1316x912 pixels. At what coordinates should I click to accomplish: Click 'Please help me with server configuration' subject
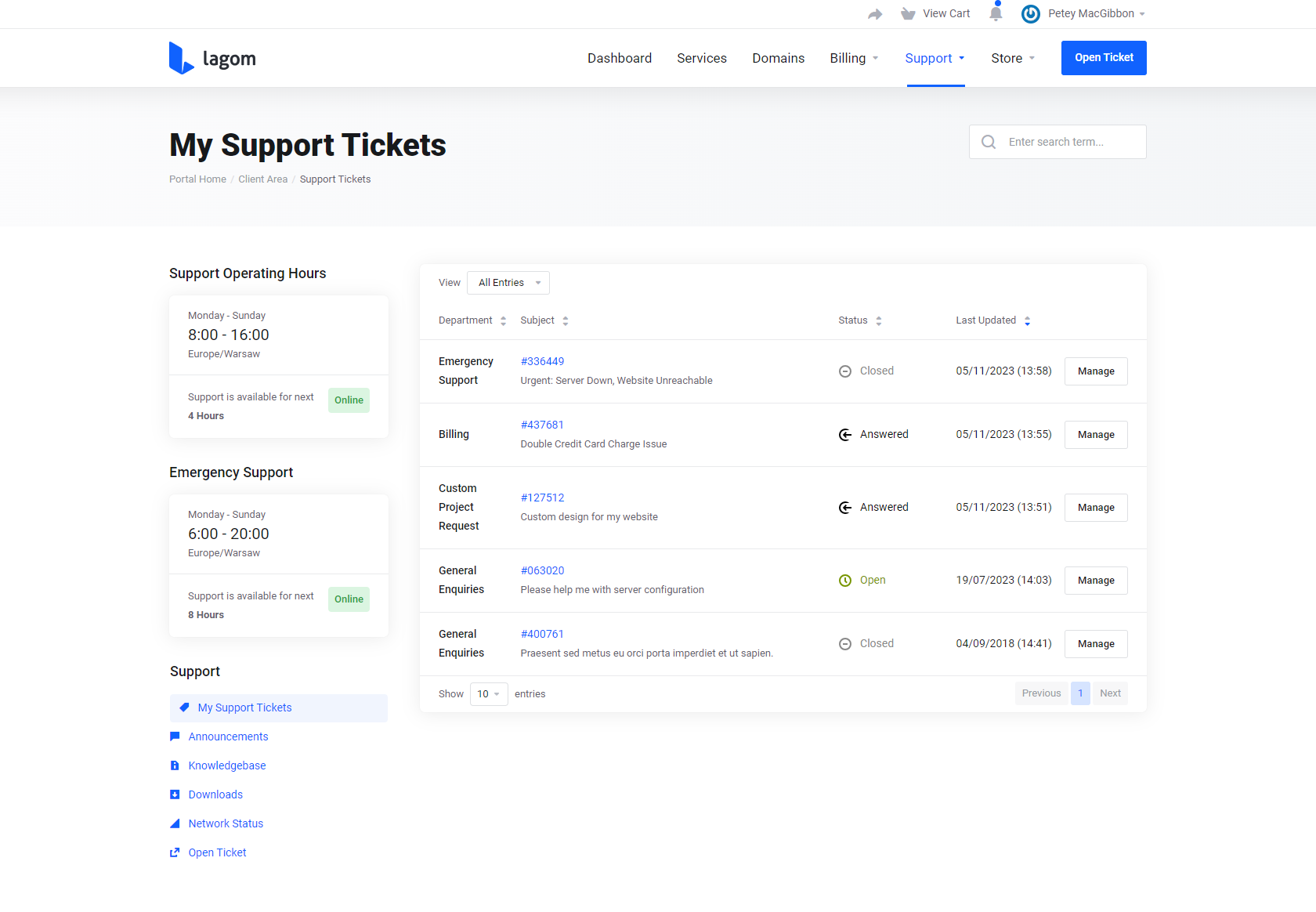pos(613,590)
